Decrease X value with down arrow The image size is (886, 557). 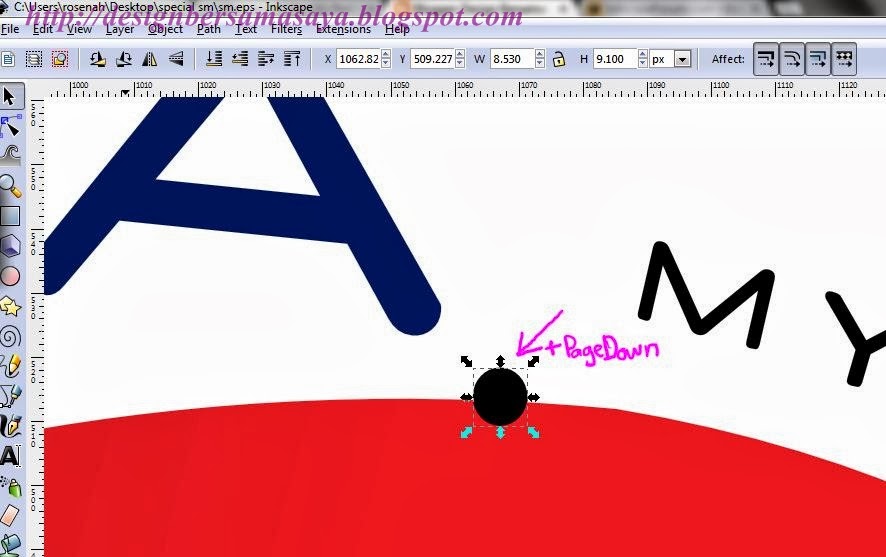click(x=386, y=63)
